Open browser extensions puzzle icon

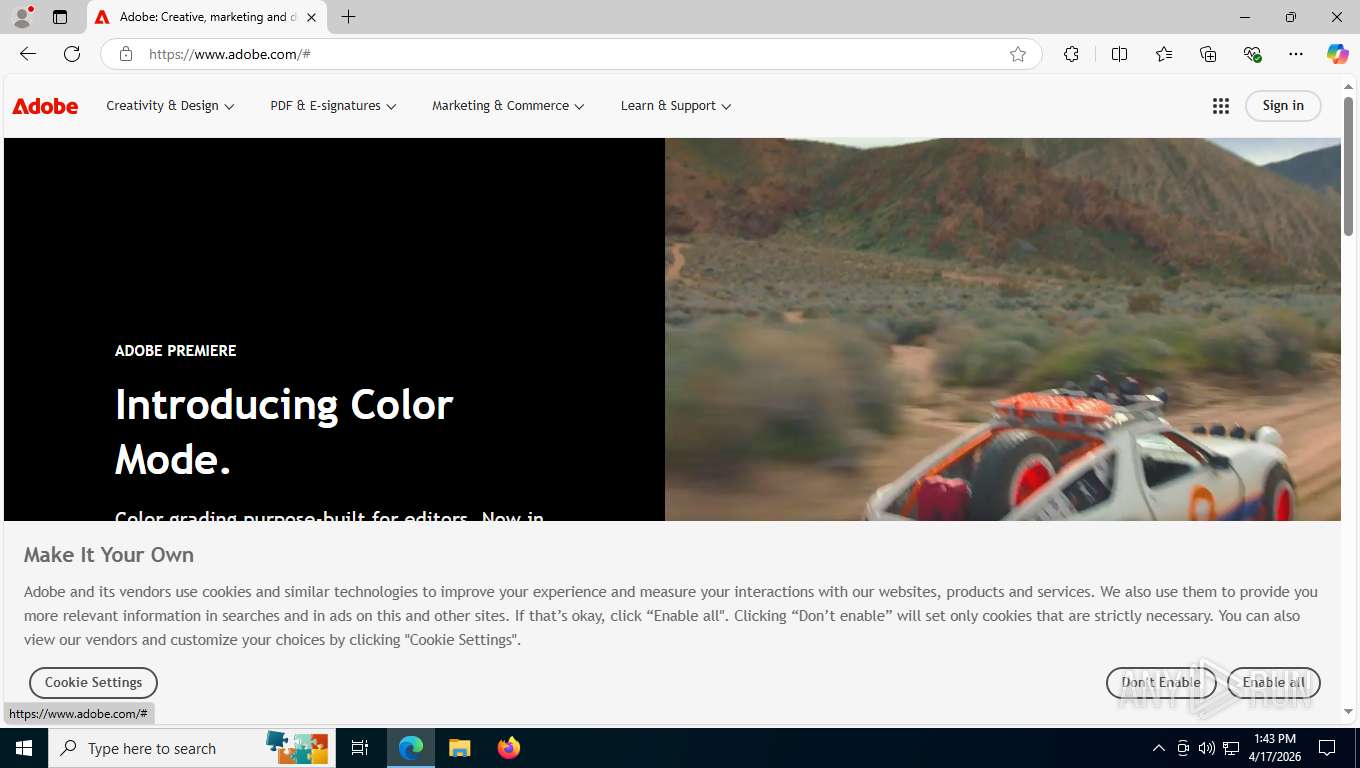point(1071,54)
